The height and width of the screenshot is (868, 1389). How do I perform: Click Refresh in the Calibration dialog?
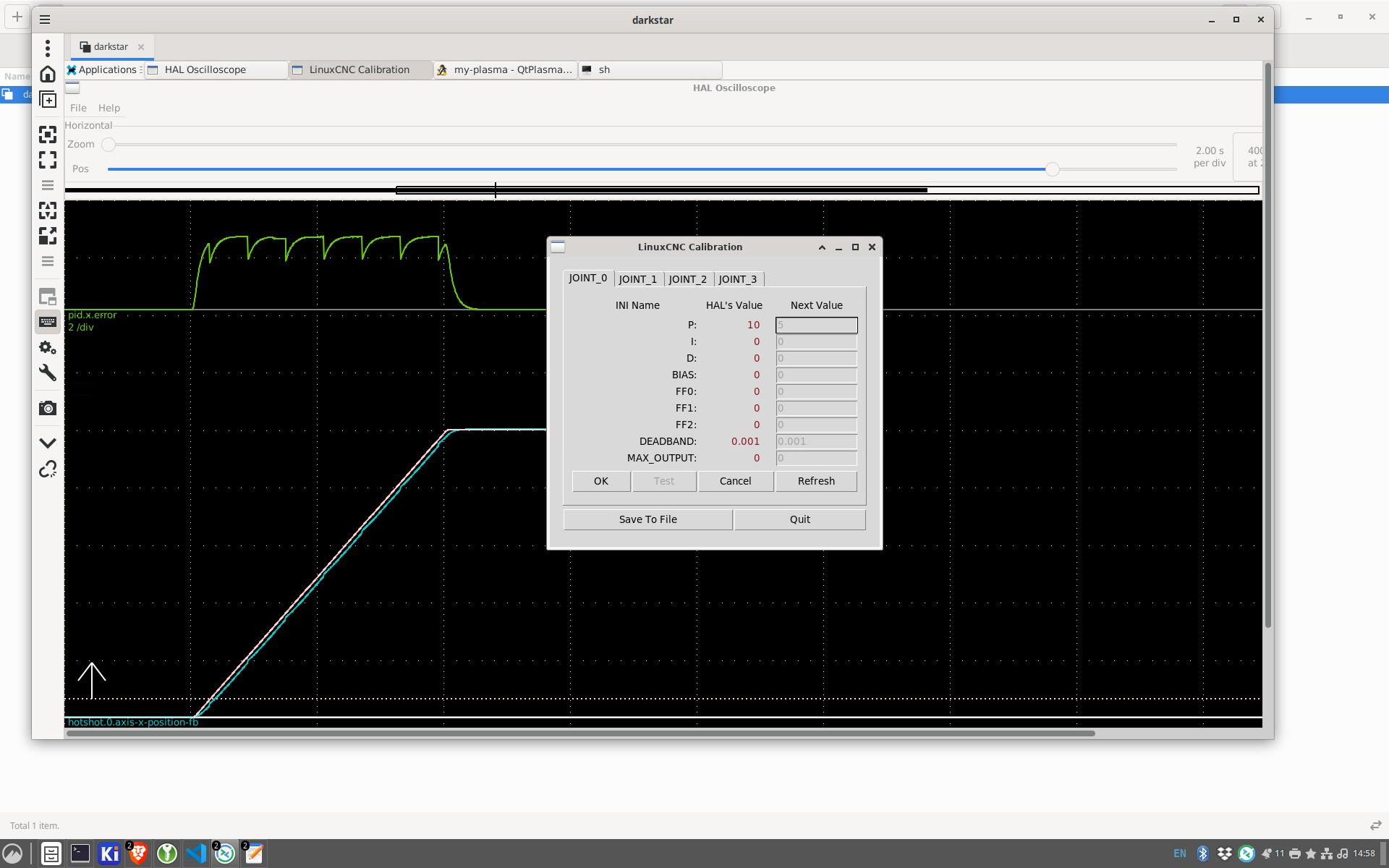(x=816, y=482)
